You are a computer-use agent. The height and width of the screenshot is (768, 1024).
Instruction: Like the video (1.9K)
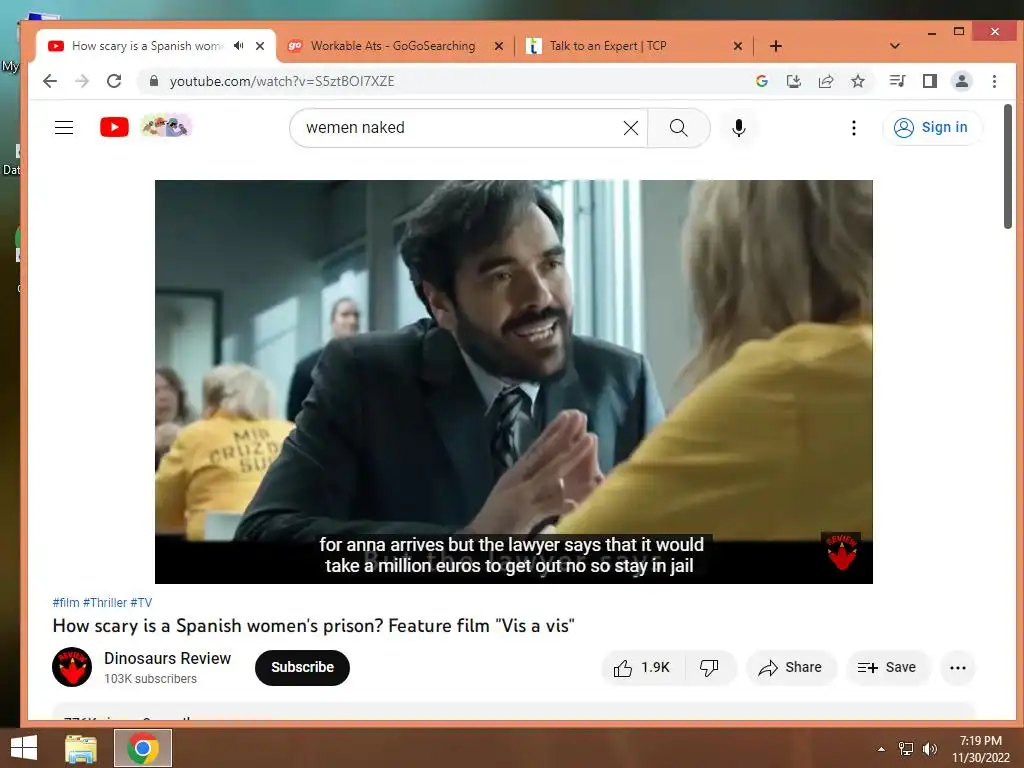642,667
